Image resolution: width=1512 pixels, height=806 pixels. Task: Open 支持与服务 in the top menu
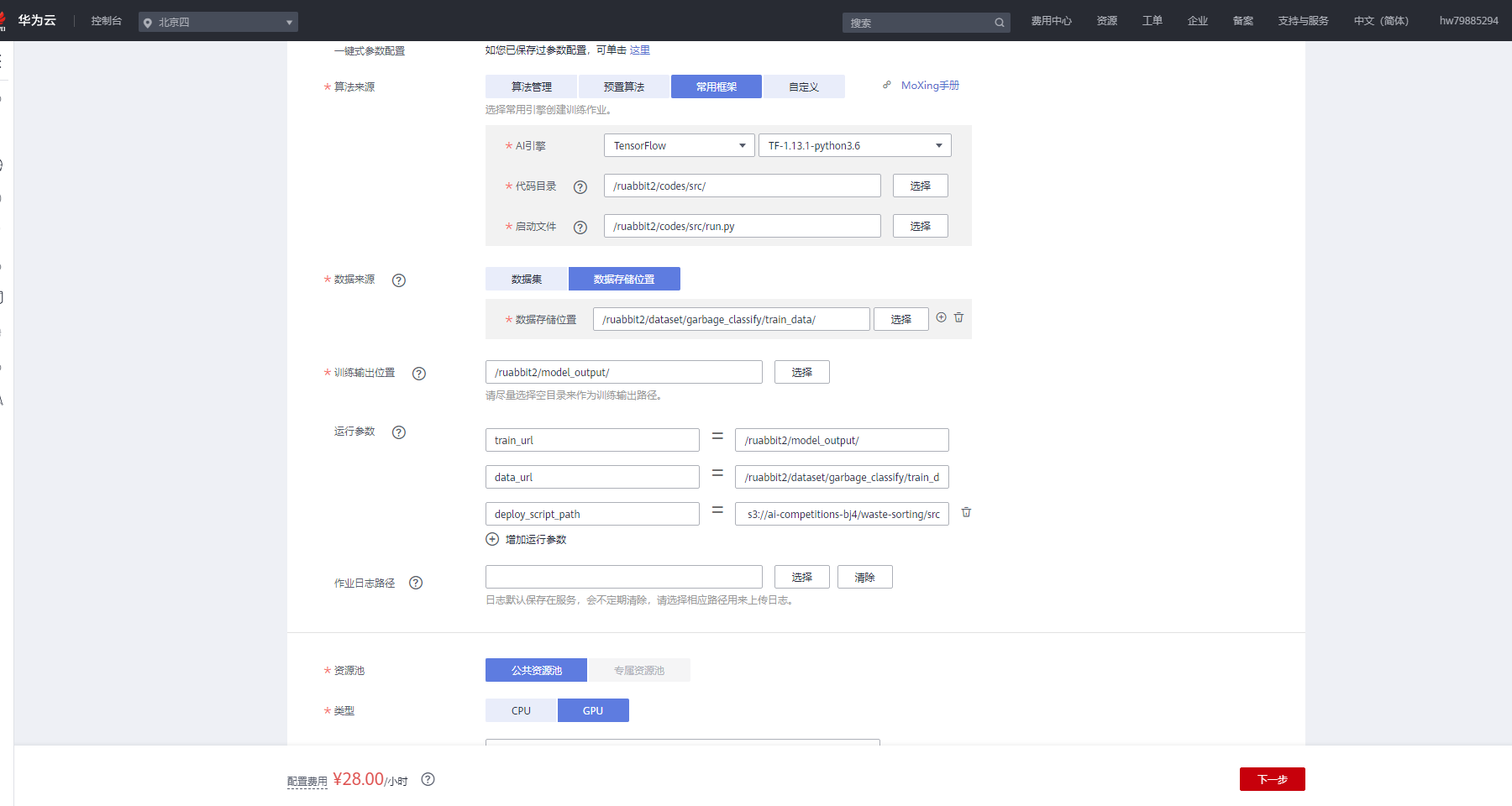pyautogui.click(x=1304, y=21)
